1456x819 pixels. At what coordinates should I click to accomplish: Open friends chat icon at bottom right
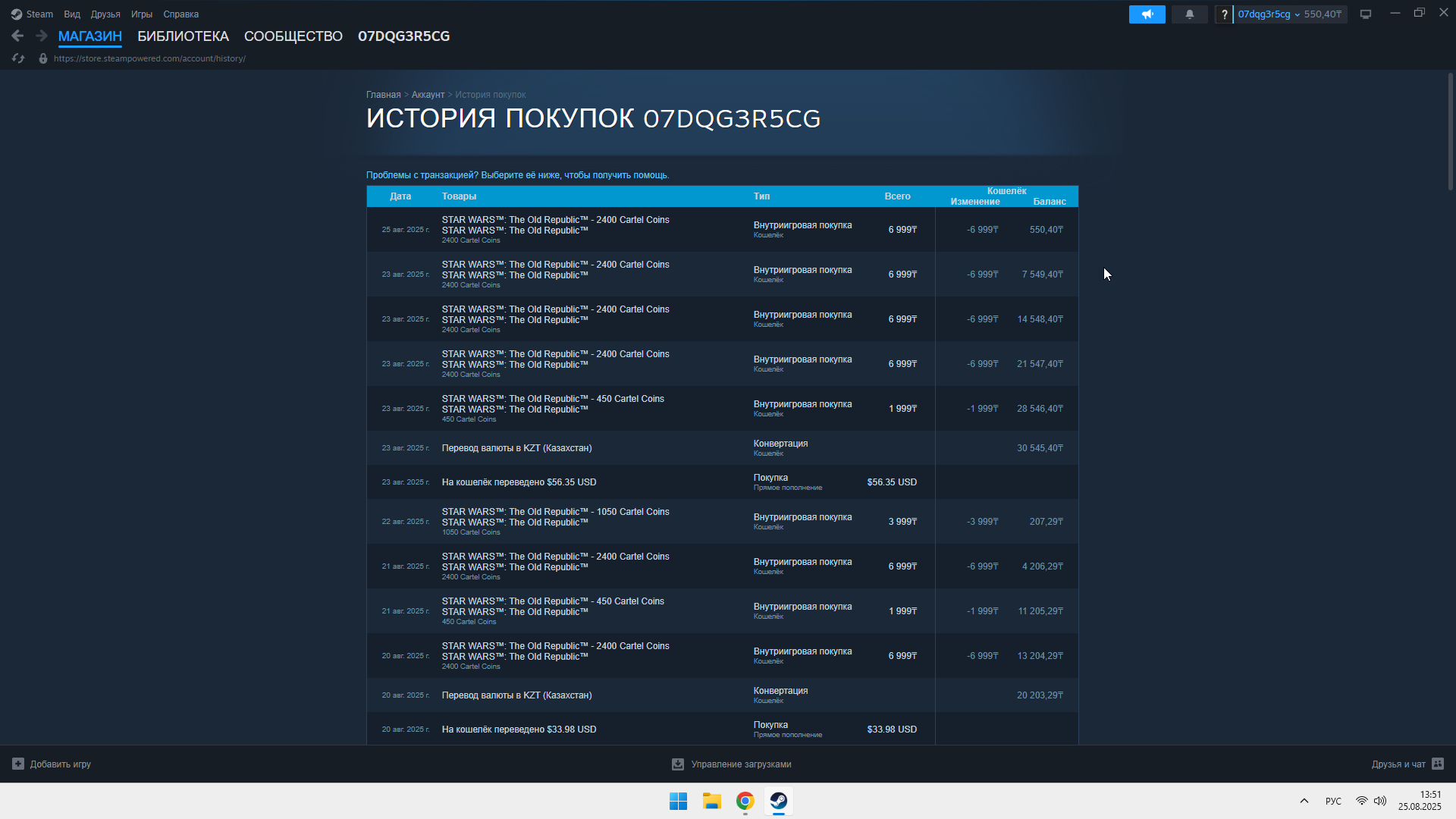1438,764
